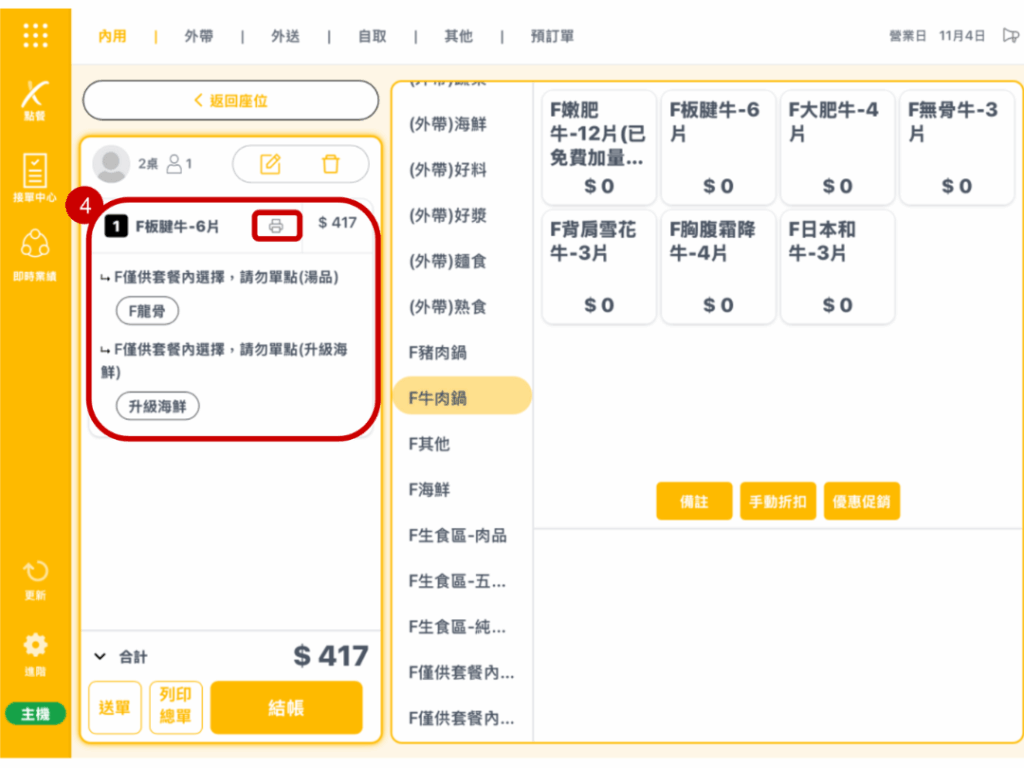Click the flag icon beside business date
This screenshot has height=768, width=1024.
[1009, 36]
